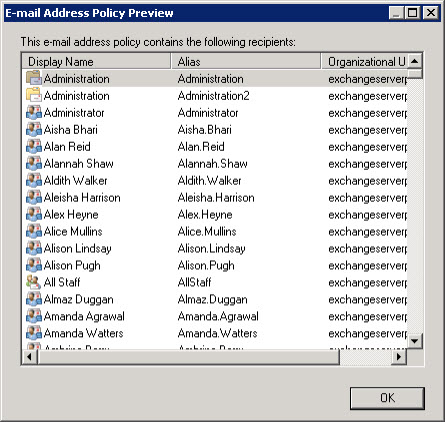
Task: Click the mailbox icon for Almaz Duggan
Action: pyautogui.click(x=34, y=299)
